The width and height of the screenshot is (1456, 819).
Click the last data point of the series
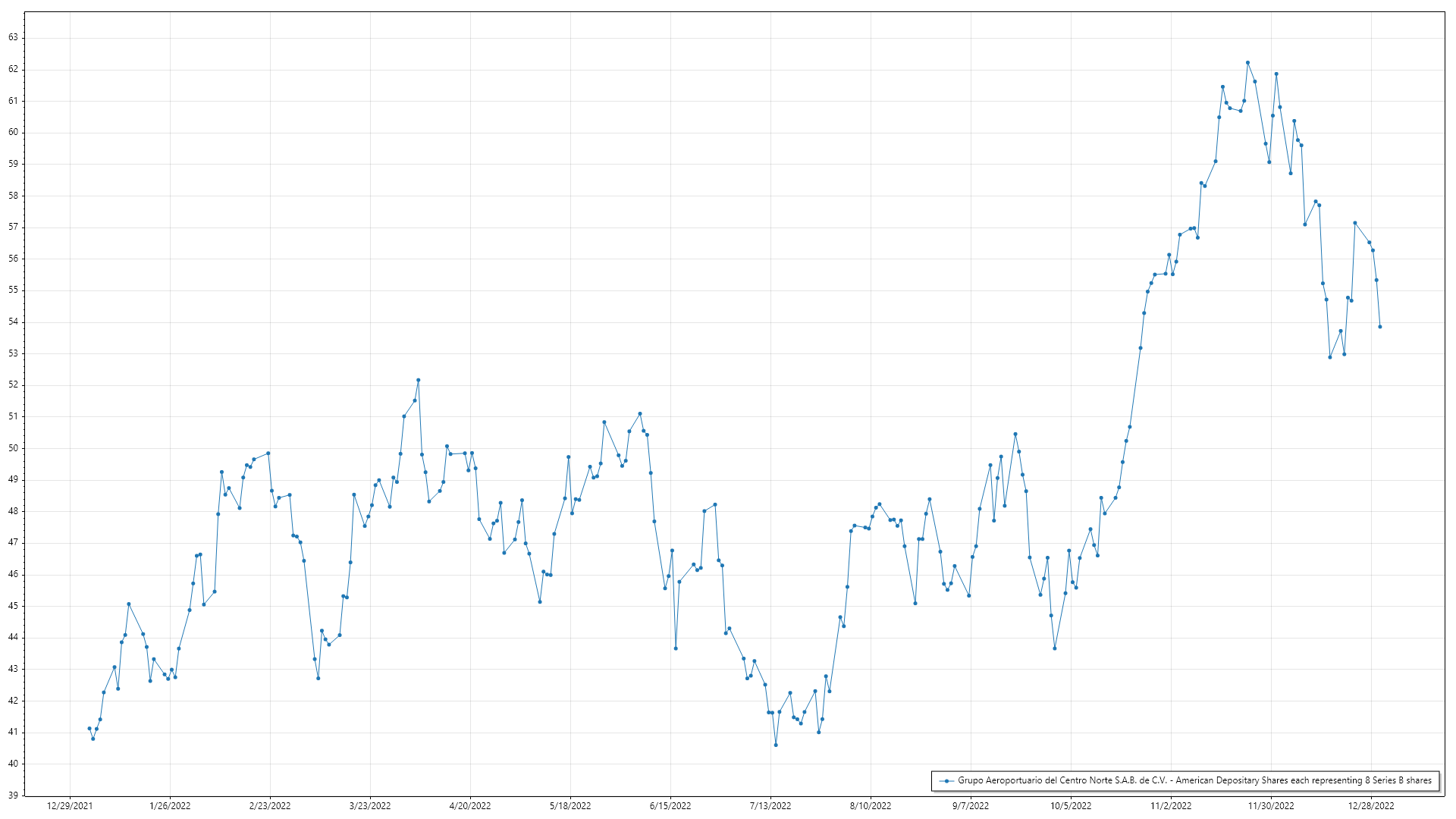tap(1380, 327)
